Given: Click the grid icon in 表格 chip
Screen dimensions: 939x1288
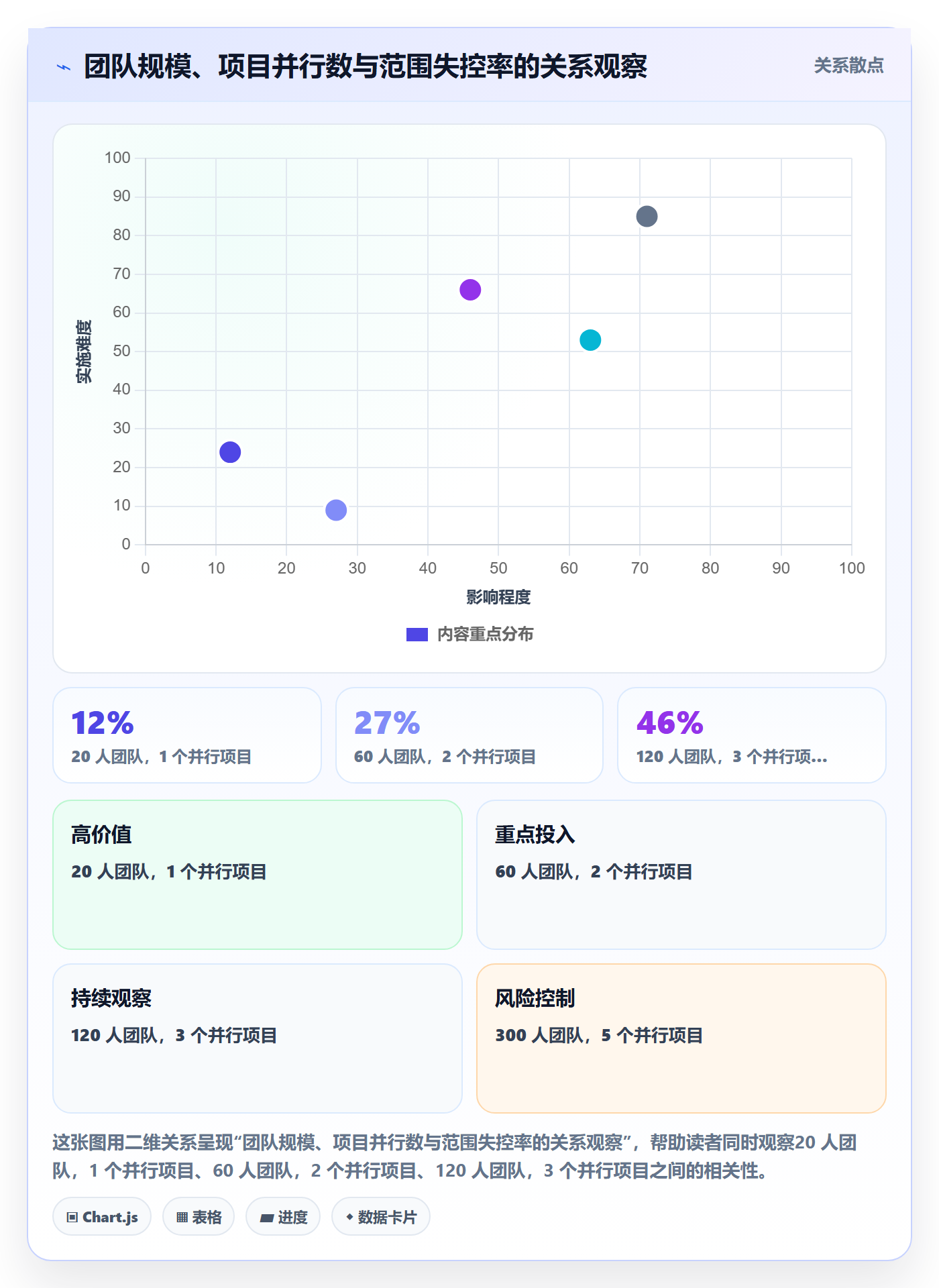Looking at the screenshot, I should [182, 1218].
